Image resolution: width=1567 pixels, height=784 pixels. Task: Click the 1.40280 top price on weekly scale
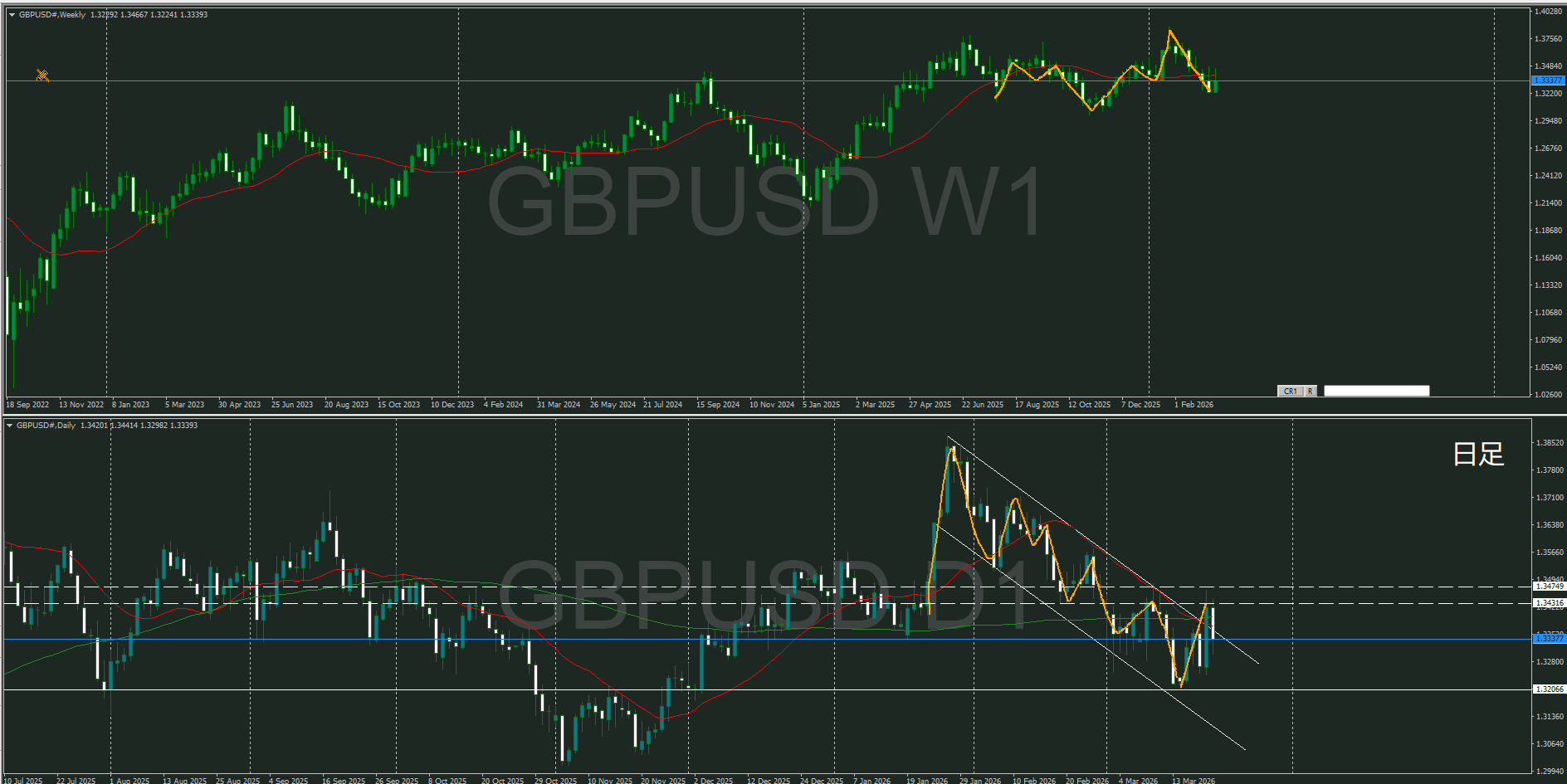click(1548, 12)
